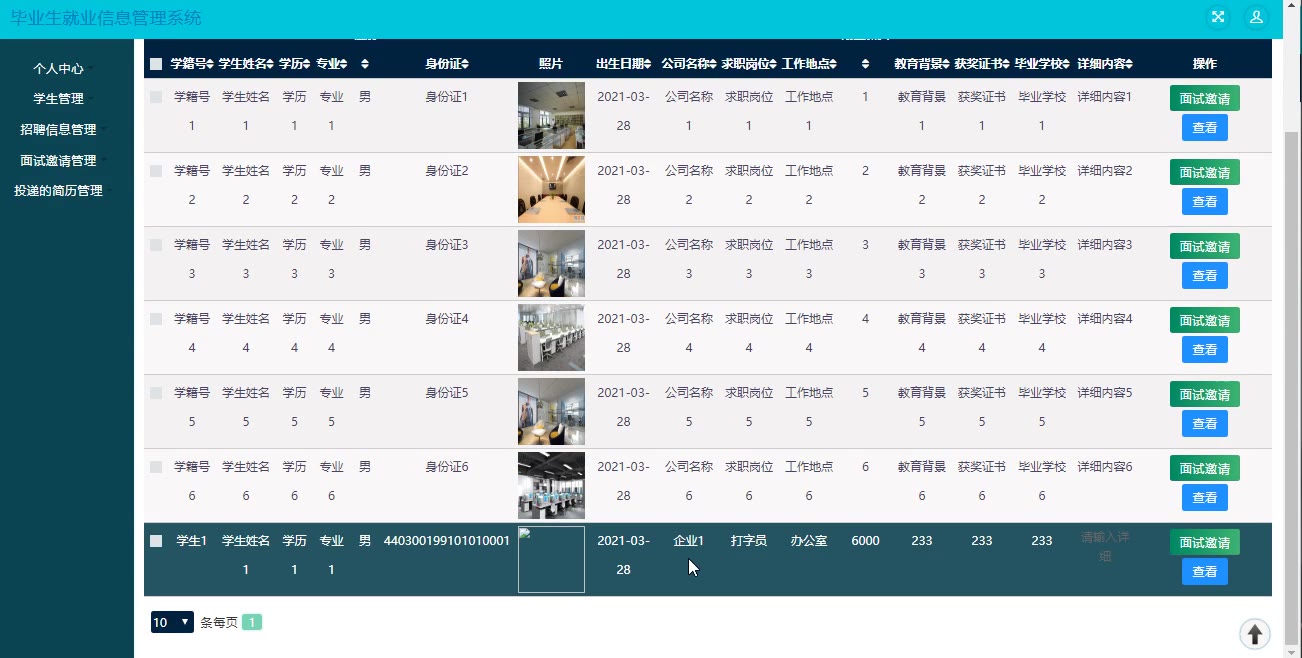Viewport: 1302px width, 658px height.
Task: Open the photo thumbnail for 身份证1
Action: point(551,116)
